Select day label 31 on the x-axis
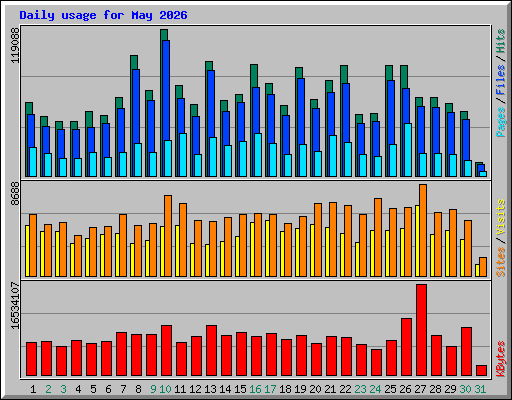Screen dimensions: 512x400 click(x=480, y=389)
